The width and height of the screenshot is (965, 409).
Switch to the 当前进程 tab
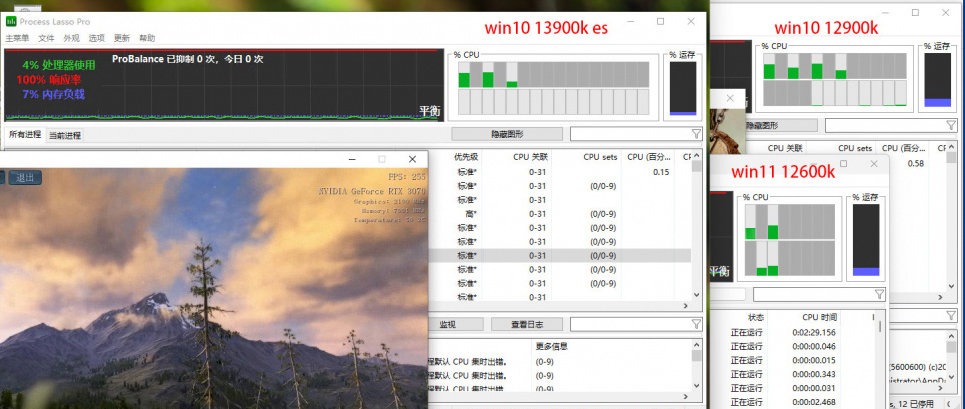[65, 135]
